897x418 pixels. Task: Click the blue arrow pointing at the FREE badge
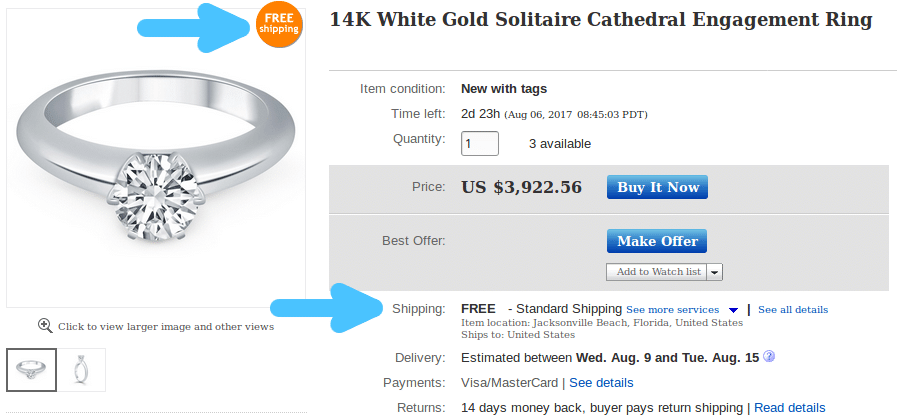pos(226,26)
